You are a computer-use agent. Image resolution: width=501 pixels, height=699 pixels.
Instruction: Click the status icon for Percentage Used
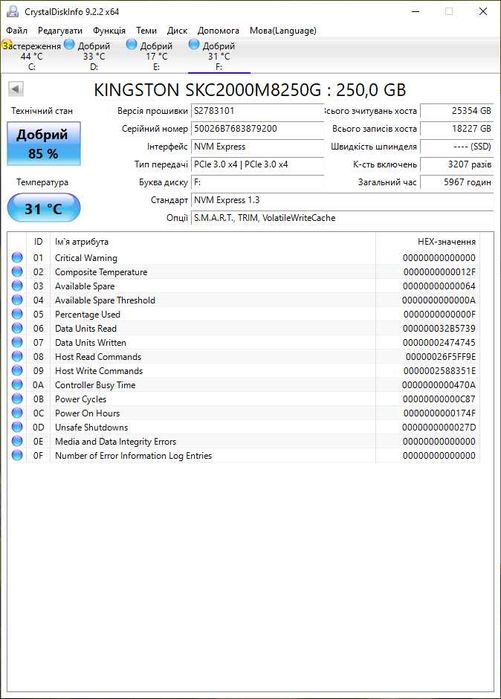(x=17, y=314)
